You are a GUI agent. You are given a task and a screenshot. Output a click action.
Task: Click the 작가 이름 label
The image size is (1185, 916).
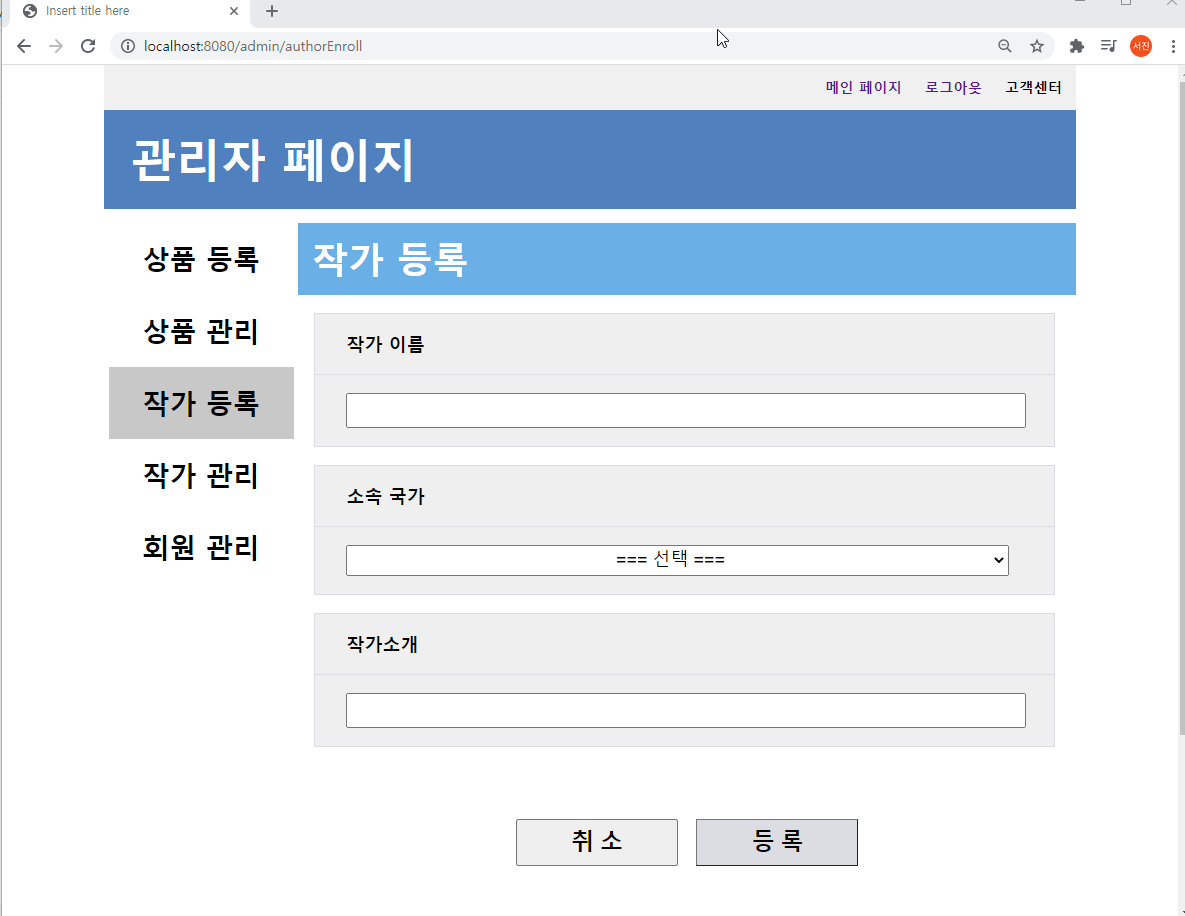point(385,345)
